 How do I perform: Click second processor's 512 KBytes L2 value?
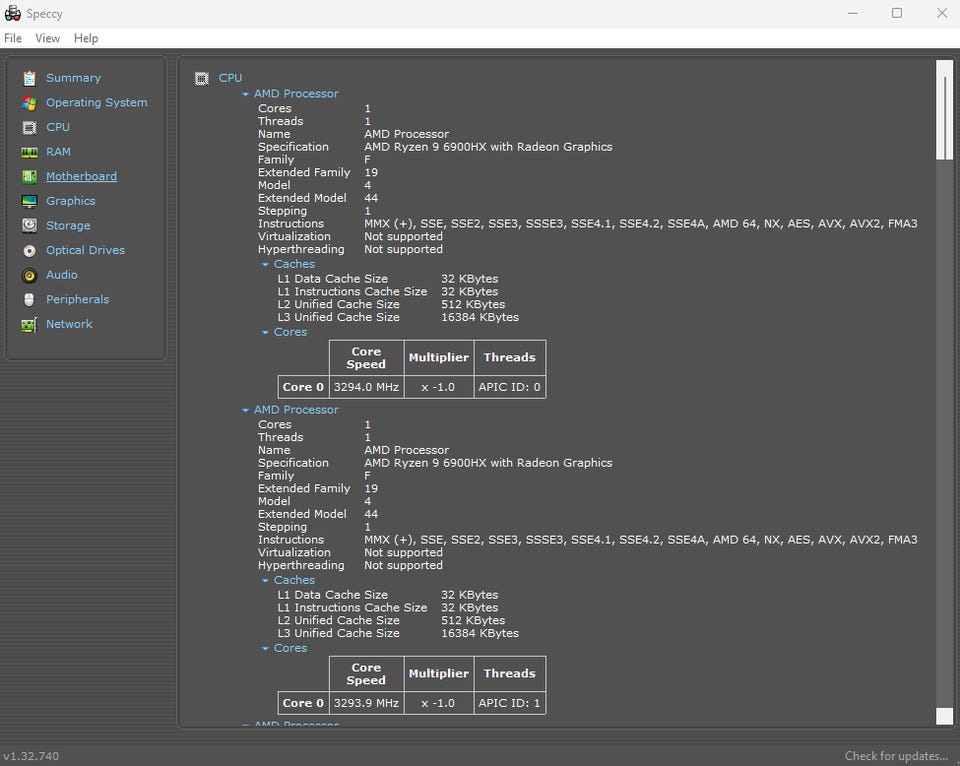pyautogui.click(x=473, y=620)
